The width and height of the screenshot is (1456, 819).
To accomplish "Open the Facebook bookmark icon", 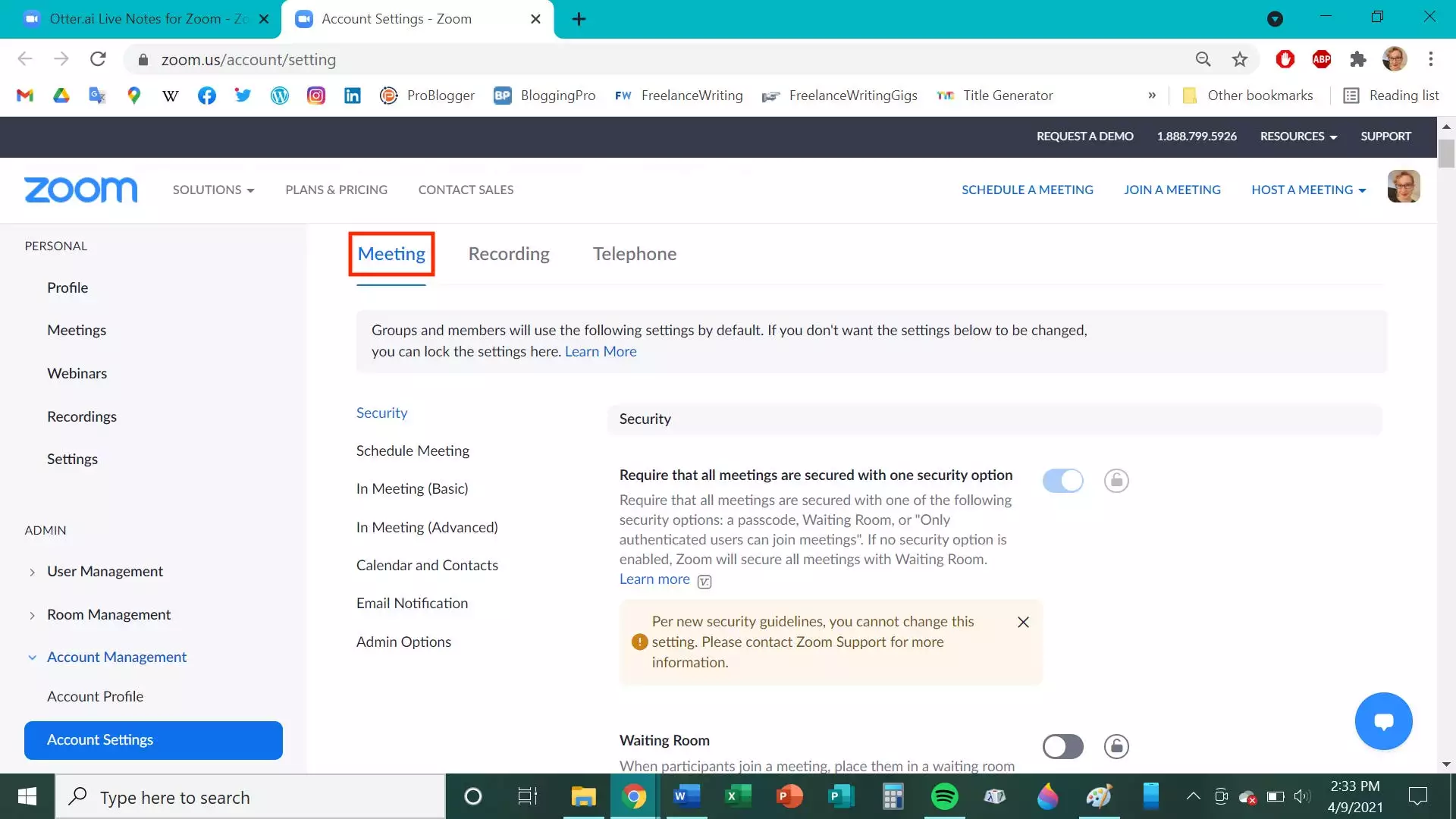I will click(x=207, y=96).
